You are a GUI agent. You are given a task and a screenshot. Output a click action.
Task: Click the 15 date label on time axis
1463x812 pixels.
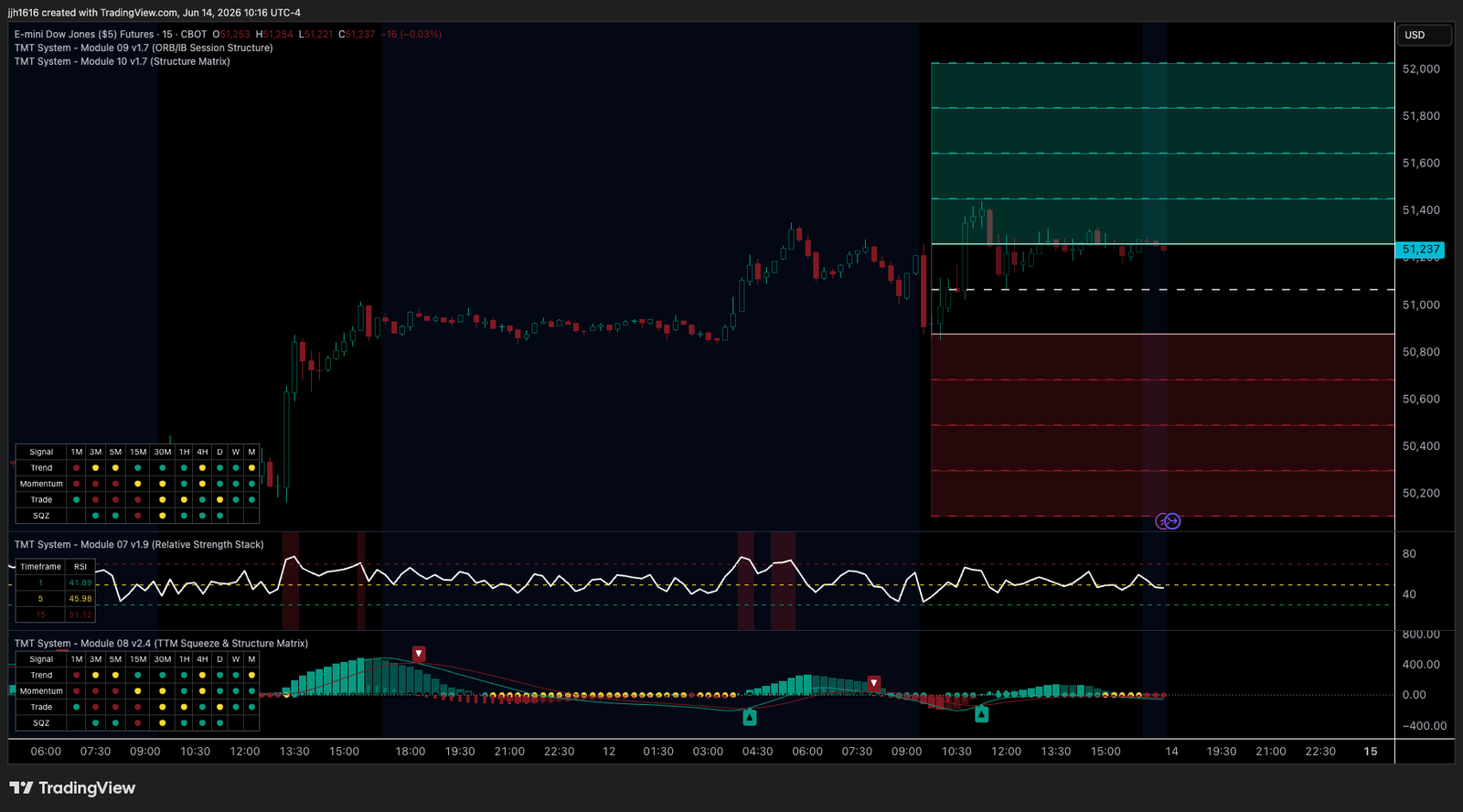click(1370, 752)
